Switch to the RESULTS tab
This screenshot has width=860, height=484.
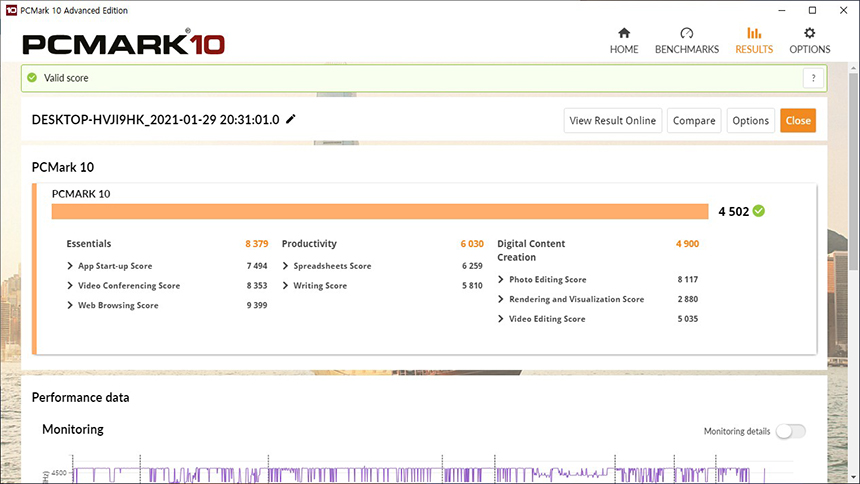(754, 41)
